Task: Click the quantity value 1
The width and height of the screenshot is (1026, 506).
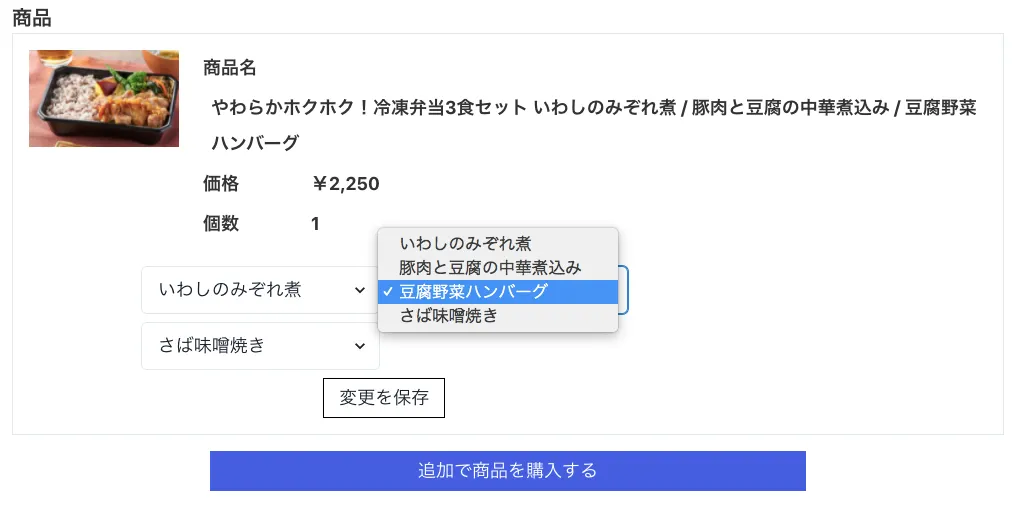Action: coord(315,224)
